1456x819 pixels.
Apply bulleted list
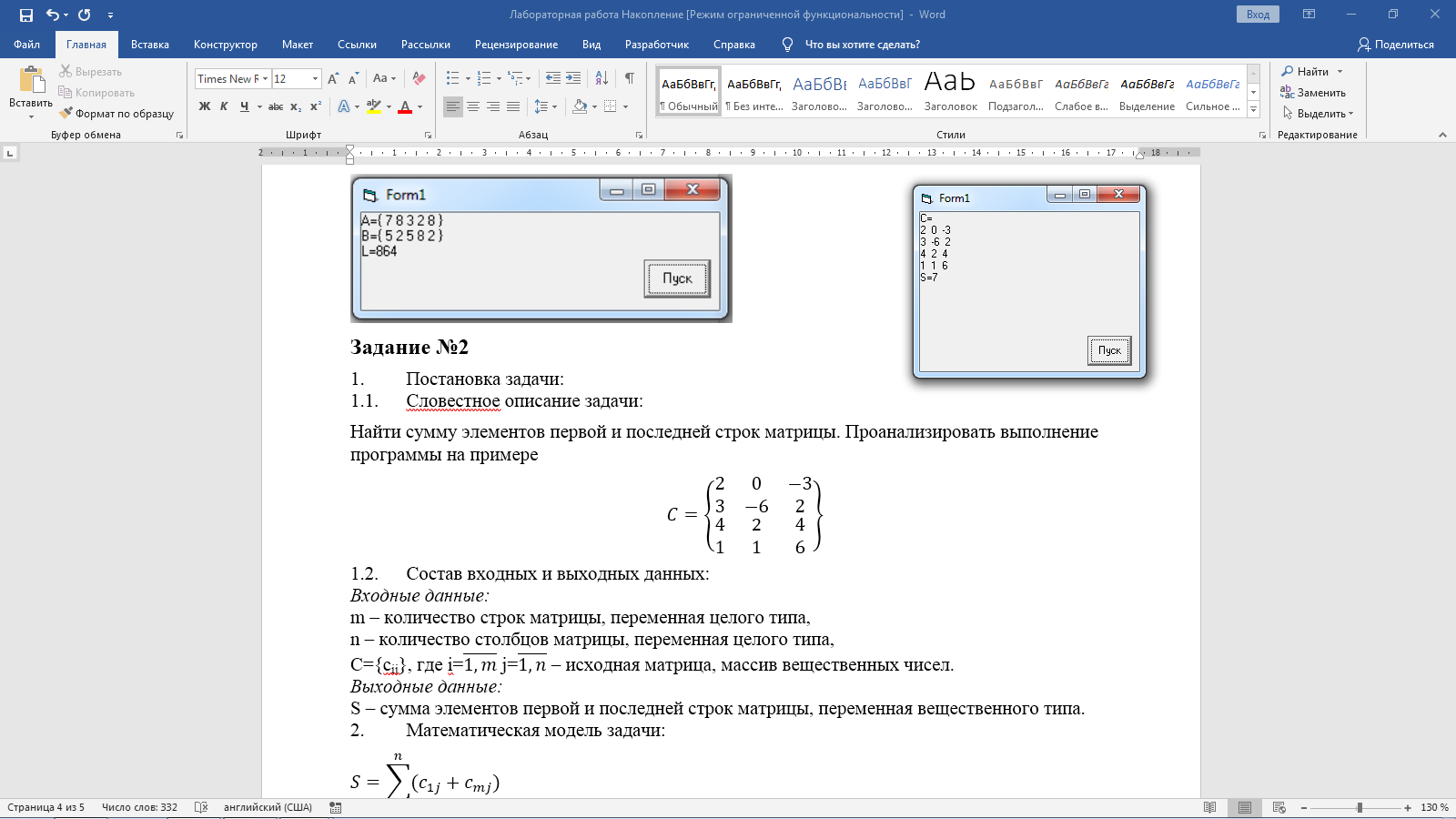click(x=452, y=78)
